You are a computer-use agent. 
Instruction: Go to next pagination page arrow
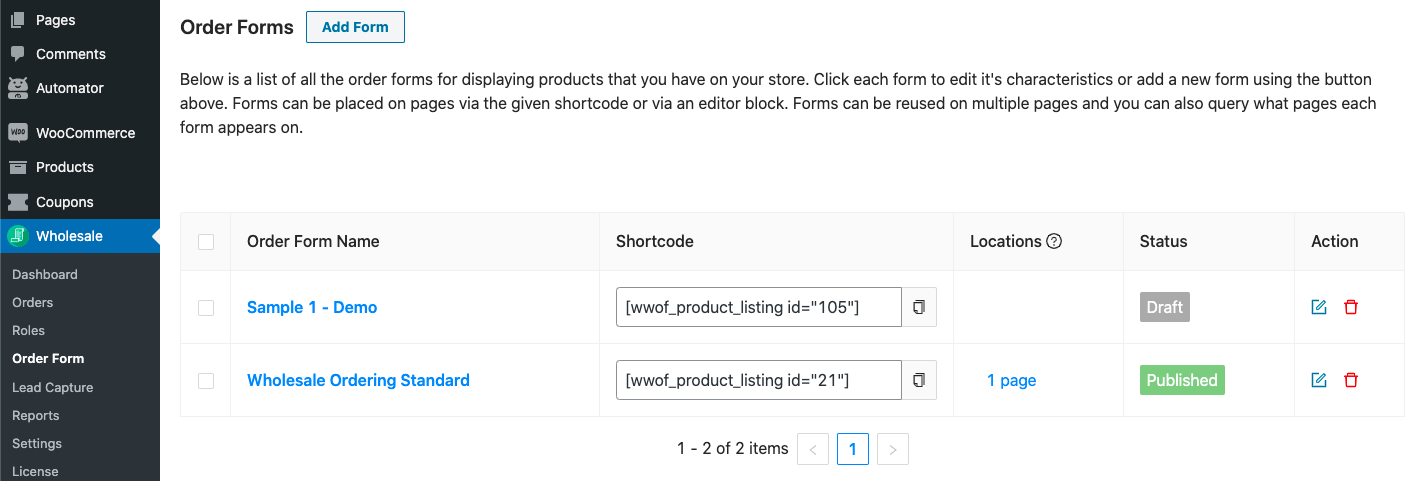(x=892, y=450)
